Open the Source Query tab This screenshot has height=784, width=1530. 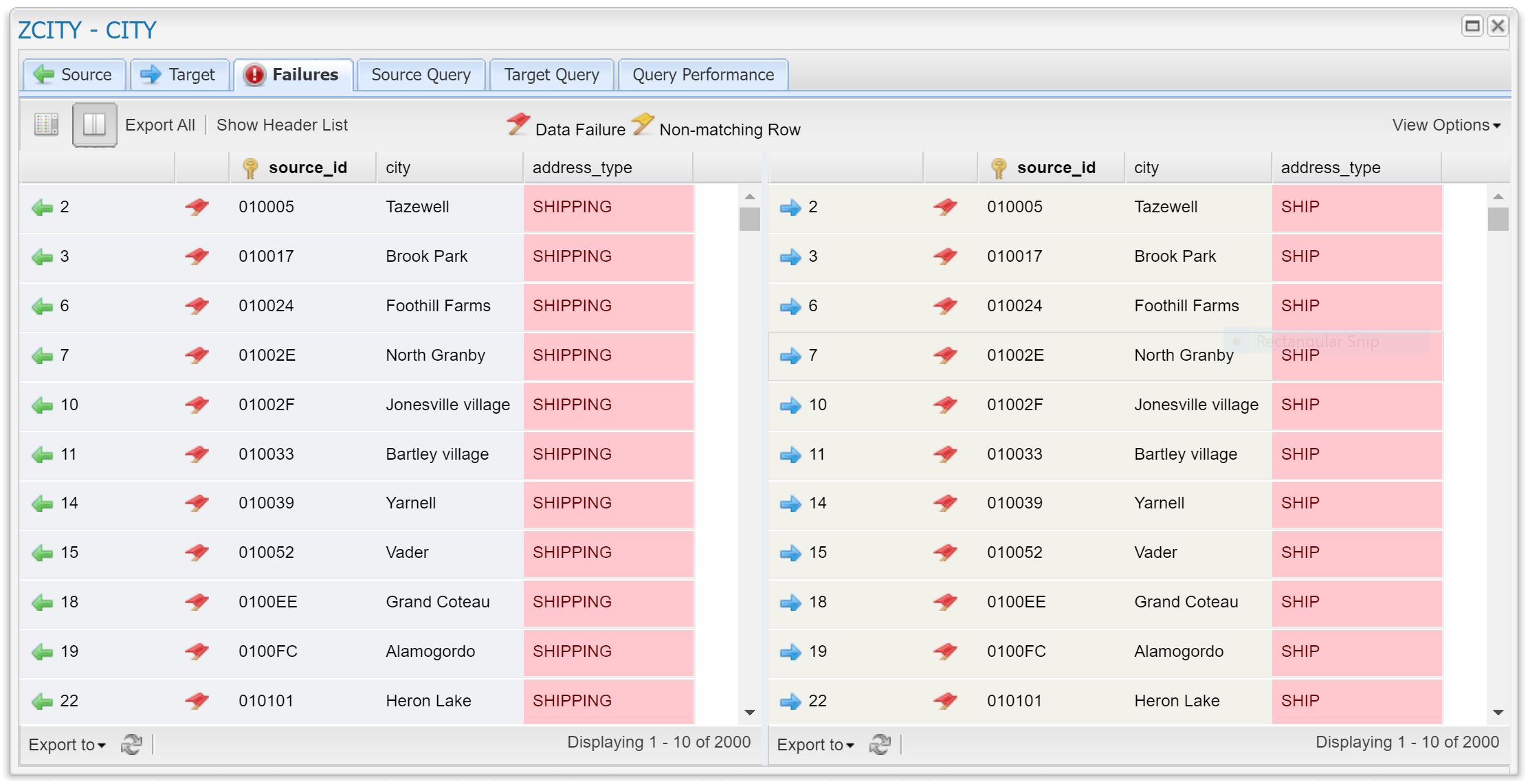[421, 75]
